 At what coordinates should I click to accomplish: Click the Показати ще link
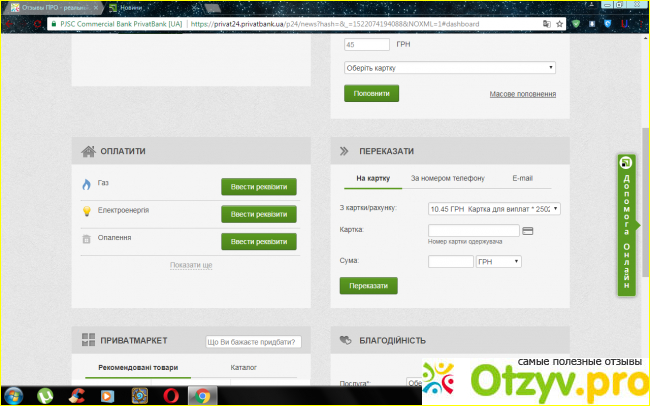click(x=191, y=265)
